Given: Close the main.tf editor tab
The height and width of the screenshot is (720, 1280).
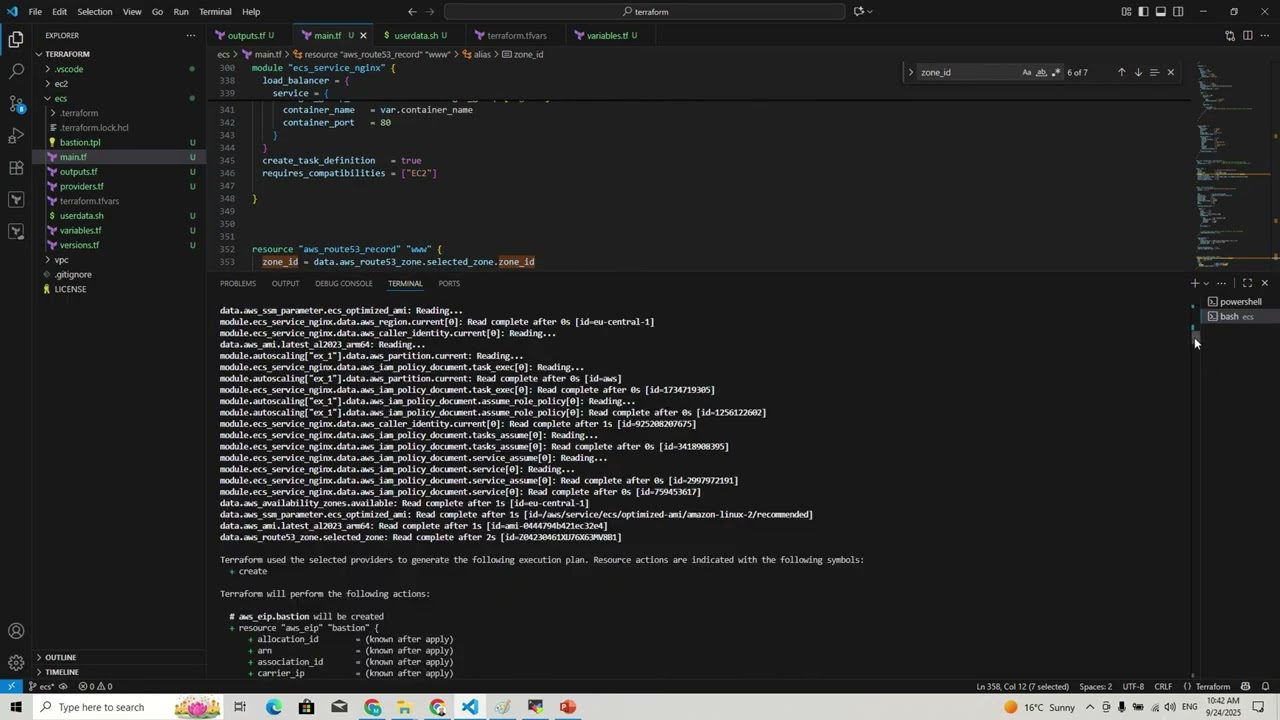Looking at the screenshot, I should click(364, 35).
